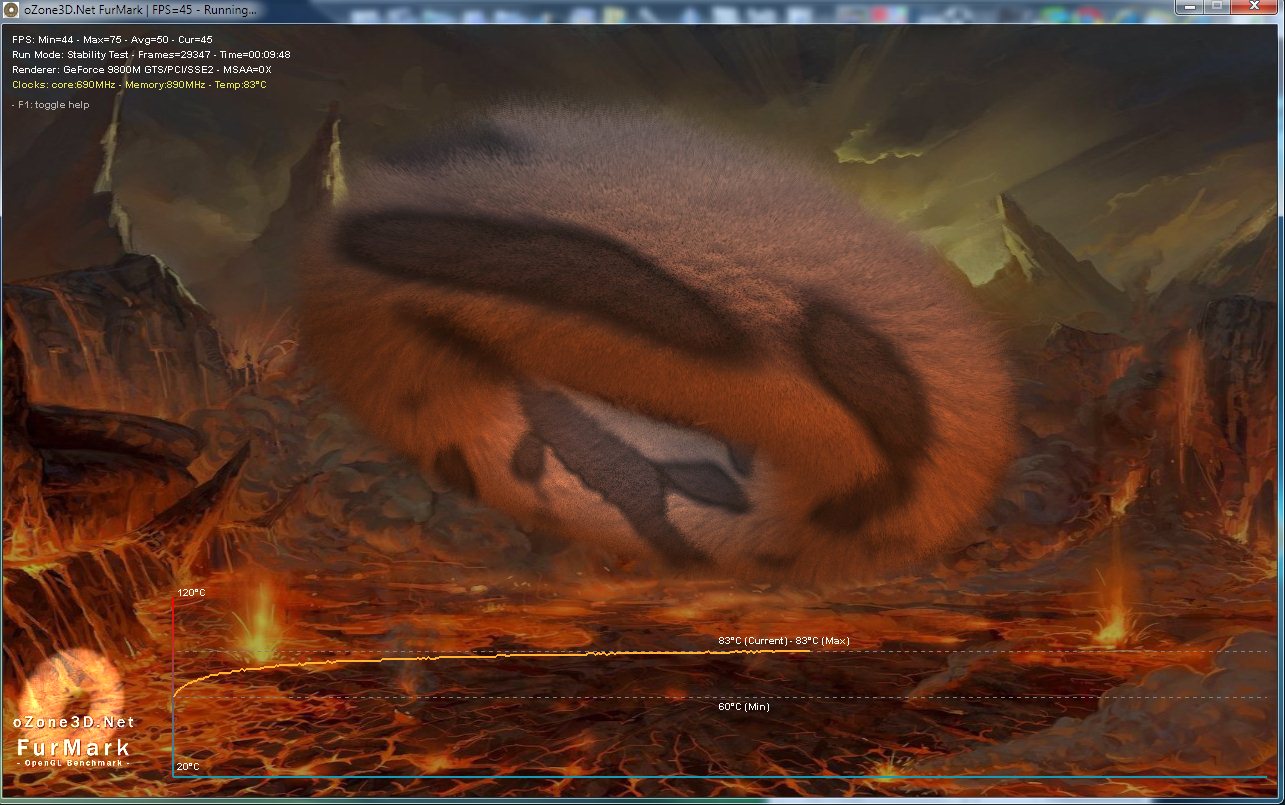Maximize the FurMark window

(x=1217, y=7)
